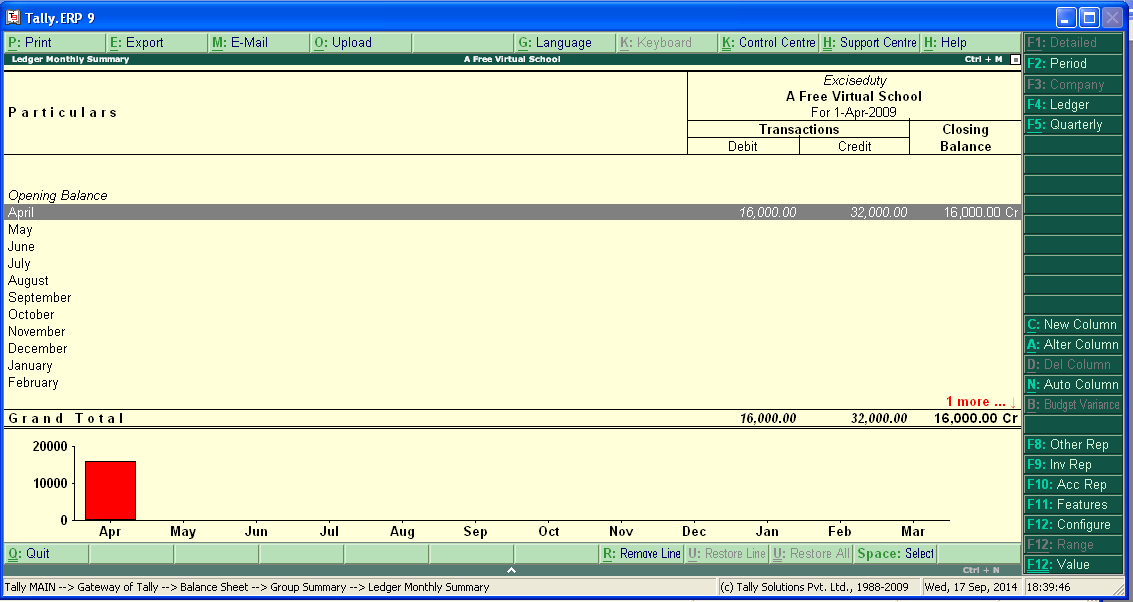This screenshot has height=602, width=1133.
Task: Click C: New Column button
Action: (1073, 324)
